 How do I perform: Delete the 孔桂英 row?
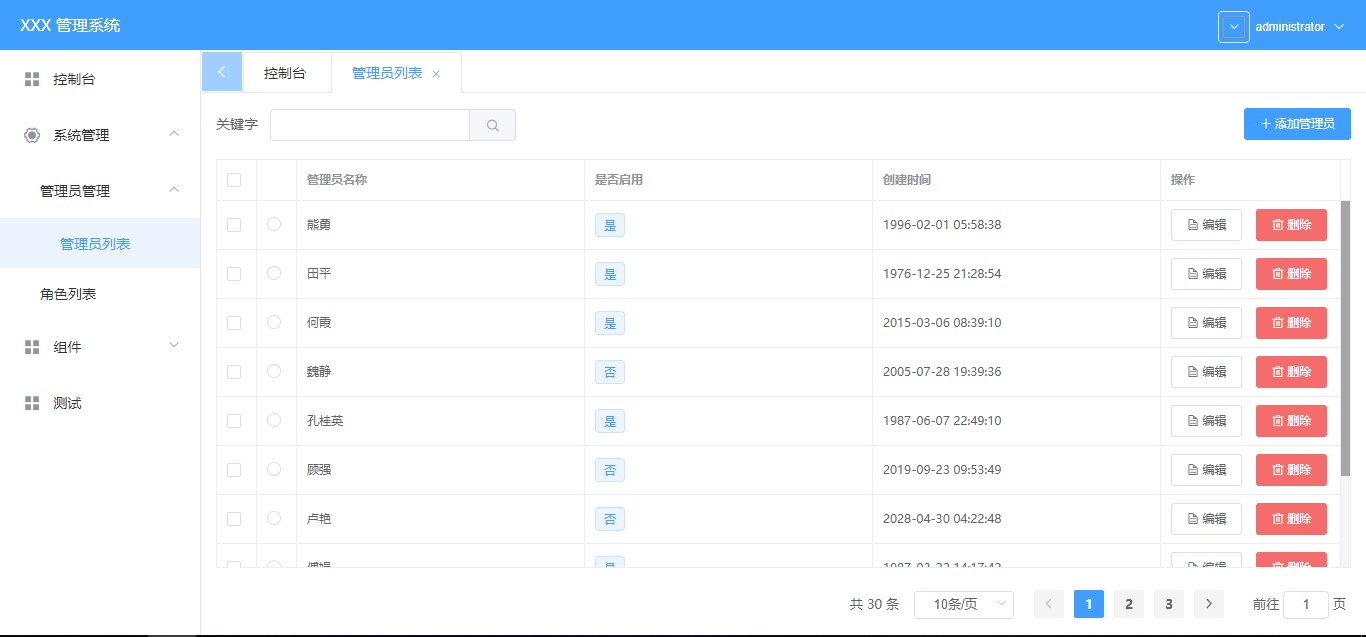pos(1291,421)
